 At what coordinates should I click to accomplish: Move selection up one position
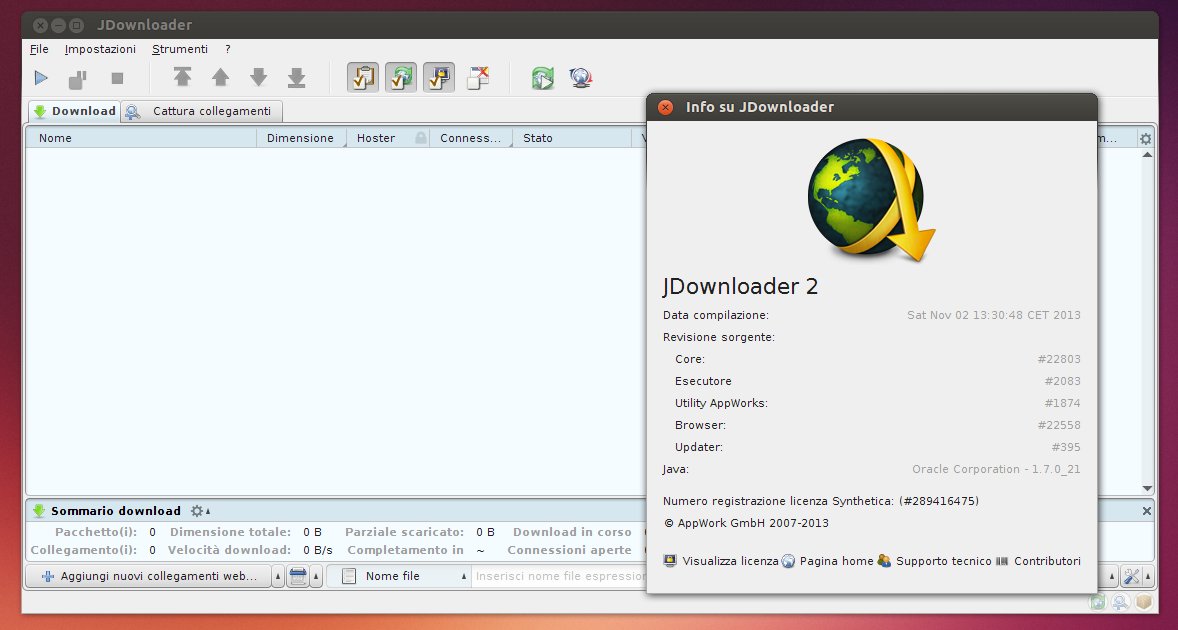coord(220,77)
